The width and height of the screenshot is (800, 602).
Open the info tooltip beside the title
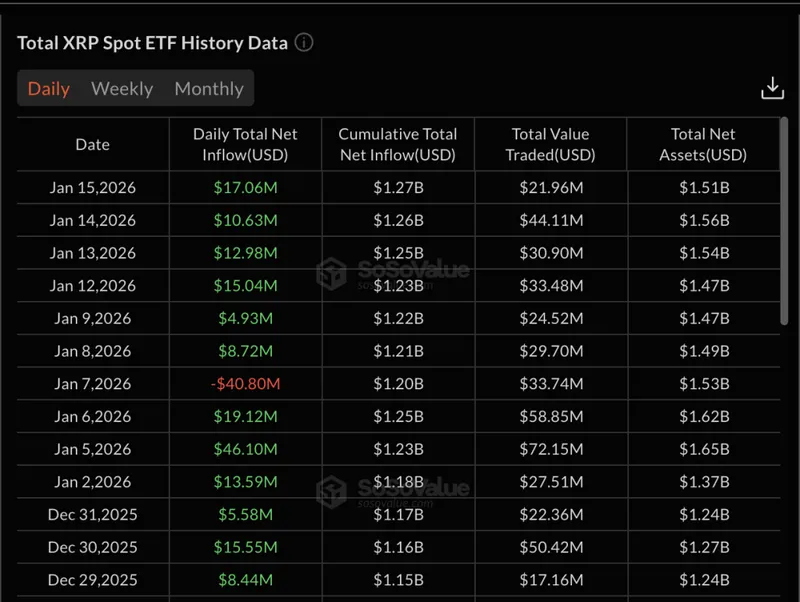coord(302,42)
